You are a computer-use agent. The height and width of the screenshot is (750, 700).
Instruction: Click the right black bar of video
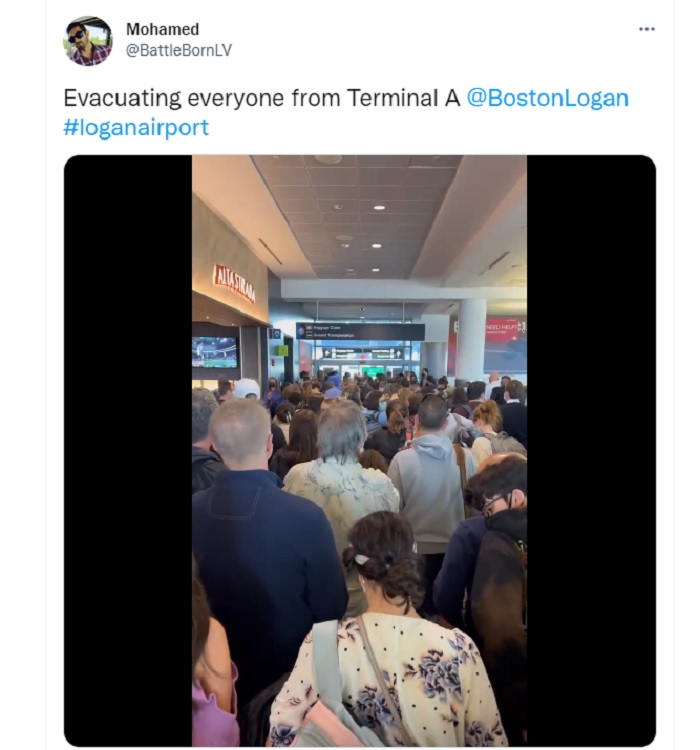click(591, 451)
